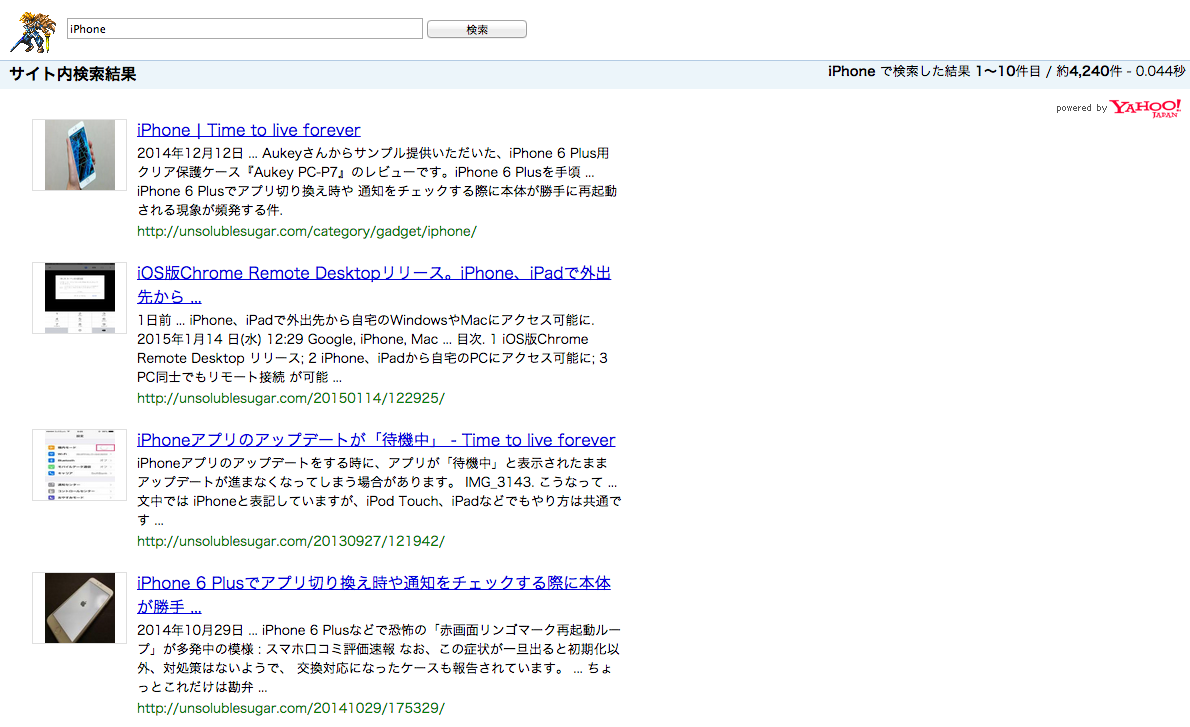
Task: Open the iPhoneアプリのアップデートが「待機中」 result link
Action: click(376, 439)
